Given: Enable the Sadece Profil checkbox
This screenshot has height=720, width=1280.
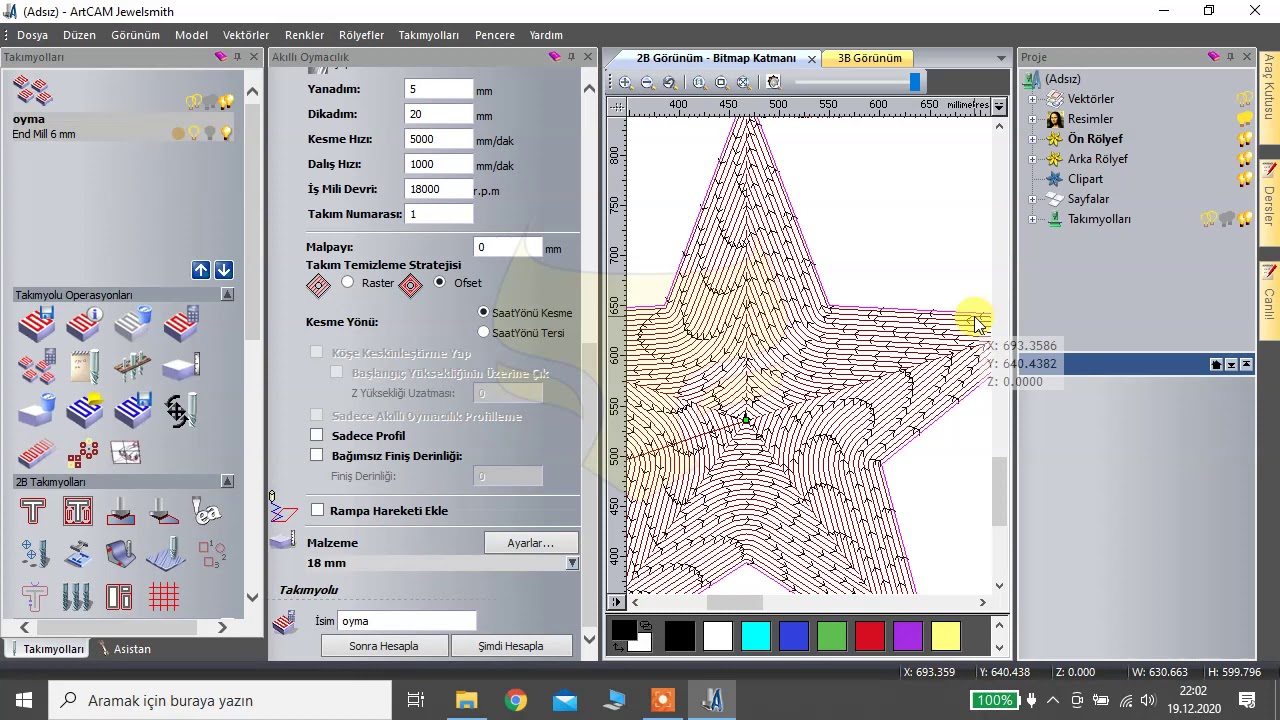Looking at the screenshot, I should coord(317,436).
